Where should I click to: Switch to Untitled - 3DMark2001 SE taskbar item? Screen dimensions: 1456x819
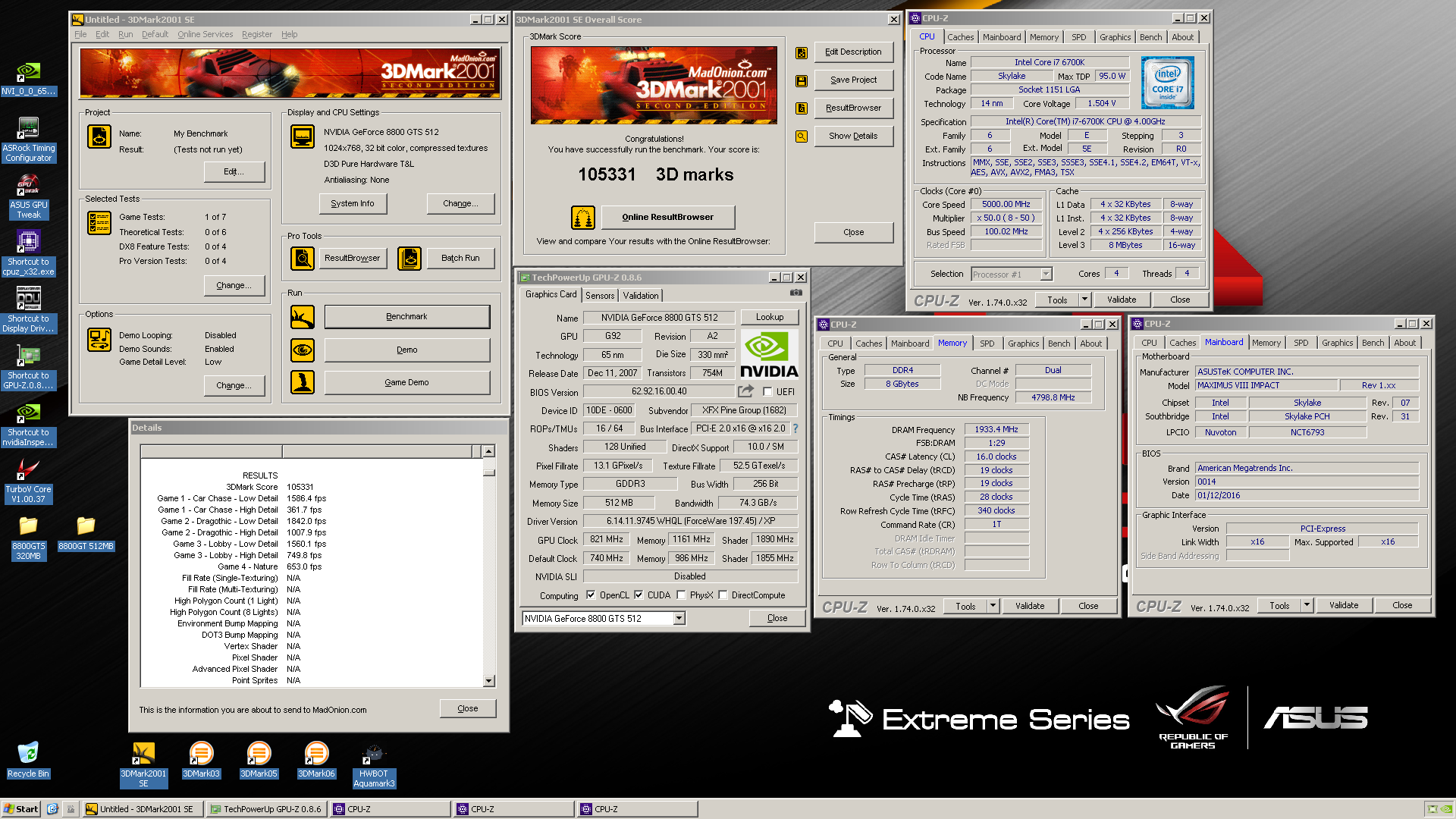coord(143,809)
